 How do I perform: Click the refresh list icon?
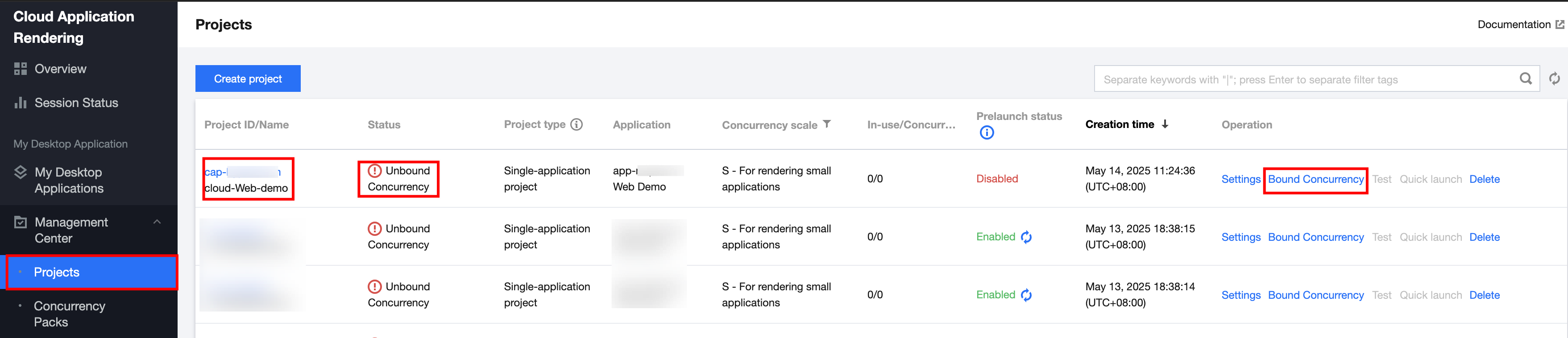(x=1554, y=79)
